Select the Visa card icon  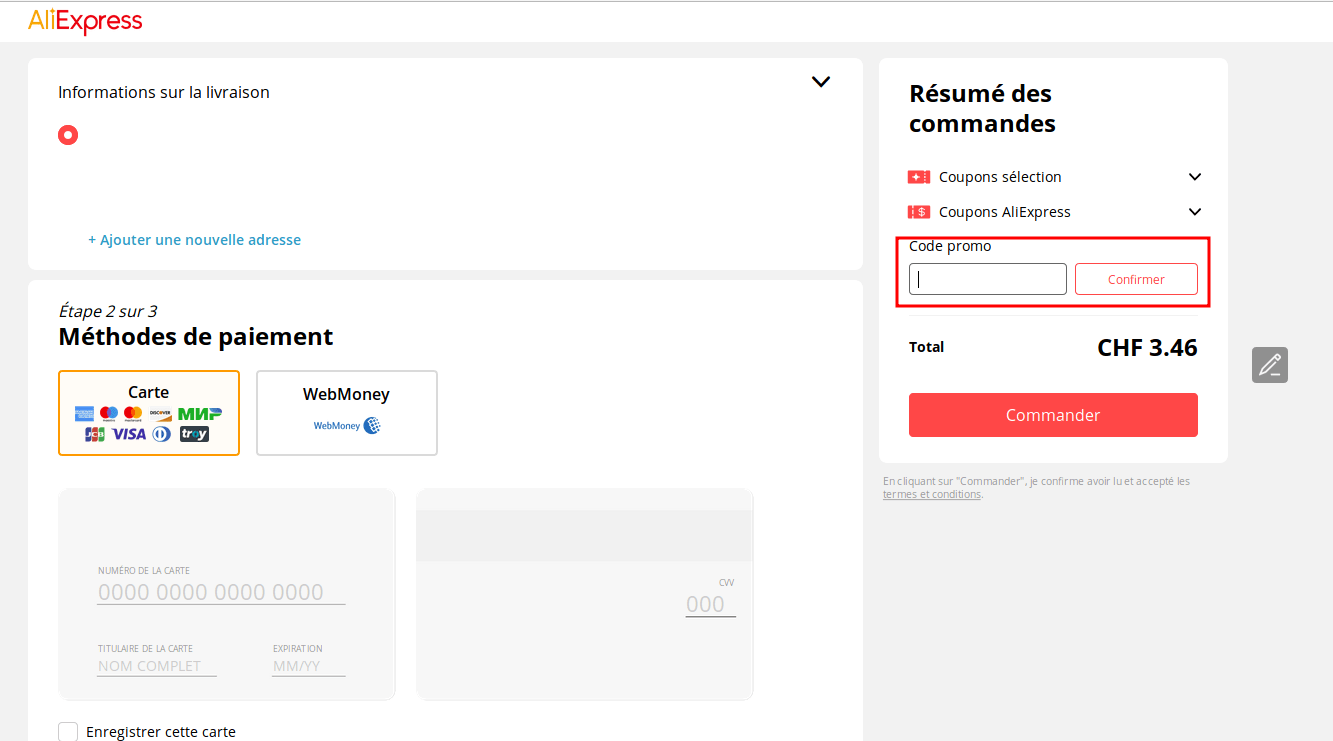128,434
